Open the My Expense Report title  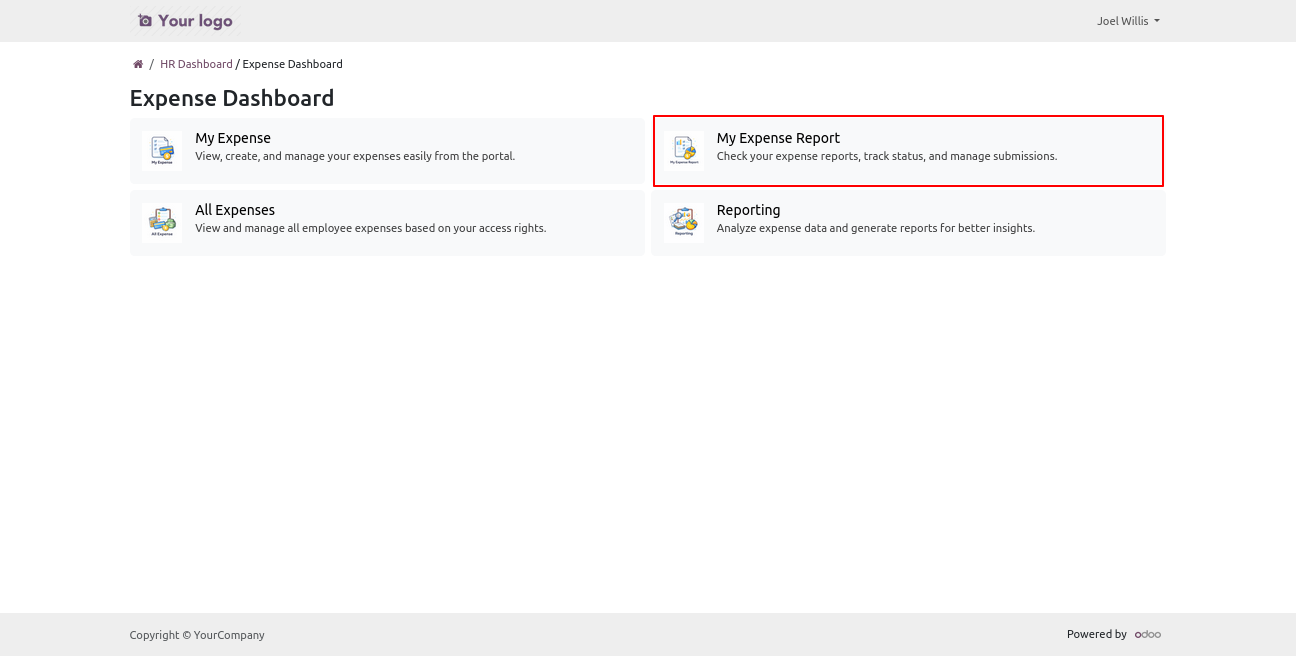click(778, 138)
